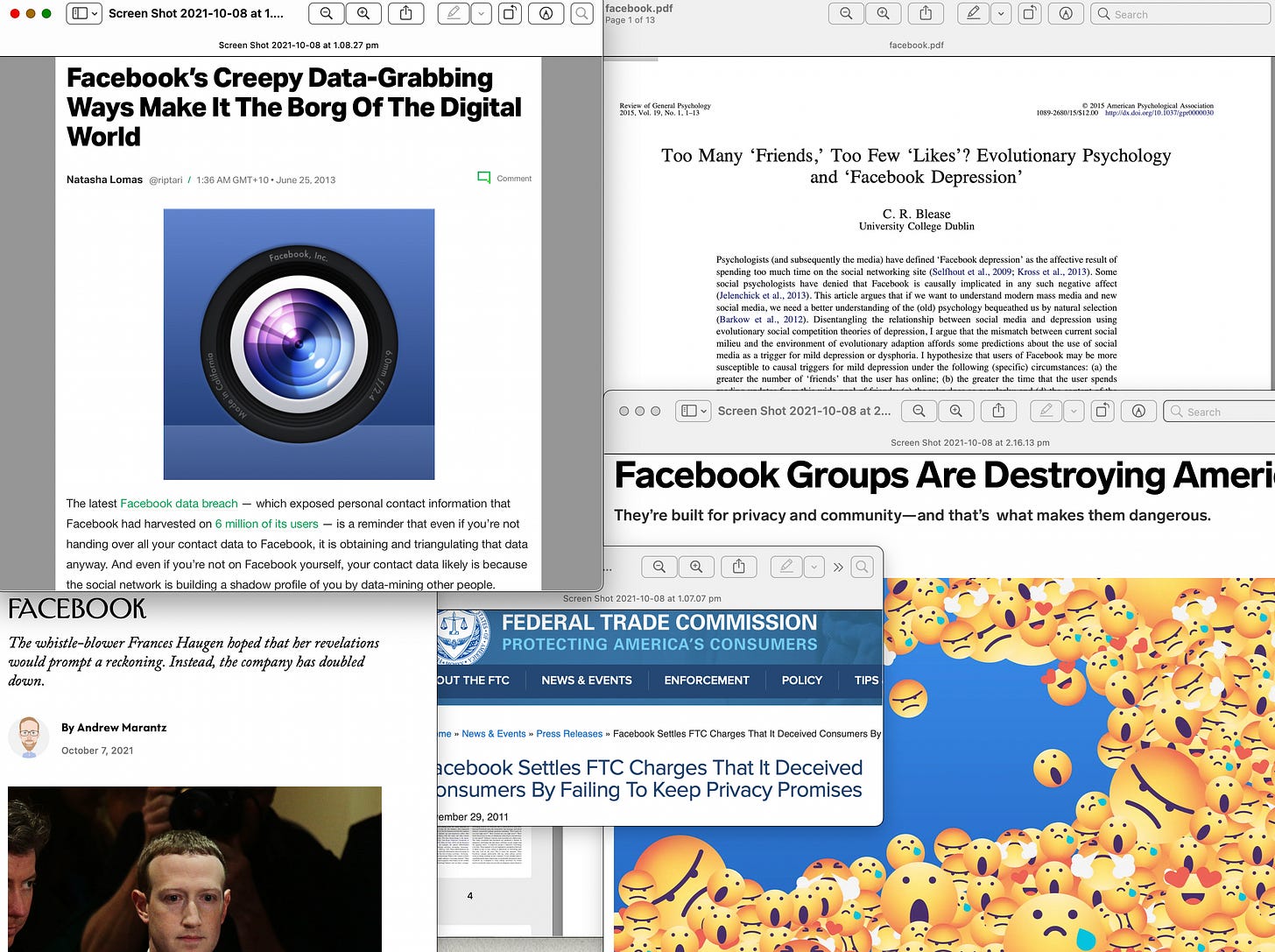1275x952 pixels.
Task: Show Markup toolbar in facebook.pdf window
Action: point(1066,13)
